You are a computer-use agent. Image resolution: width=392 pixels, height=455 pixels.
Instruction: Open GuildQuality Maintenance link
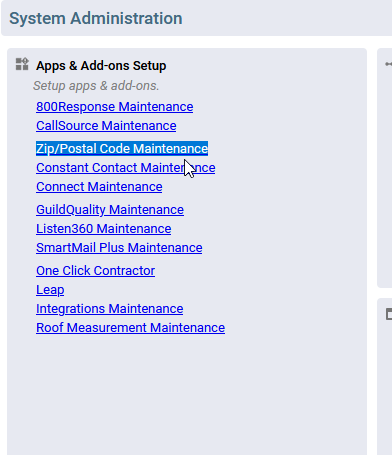tap(110, 210)
